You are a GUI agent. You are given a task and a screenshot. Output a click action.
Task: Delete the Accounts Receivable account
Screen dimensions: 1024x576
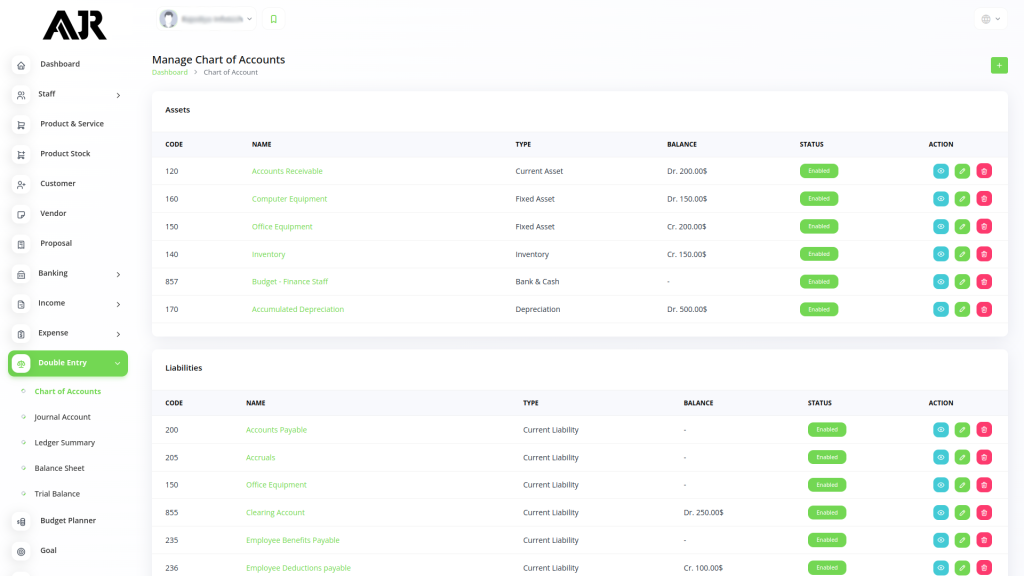coord(984,171)
